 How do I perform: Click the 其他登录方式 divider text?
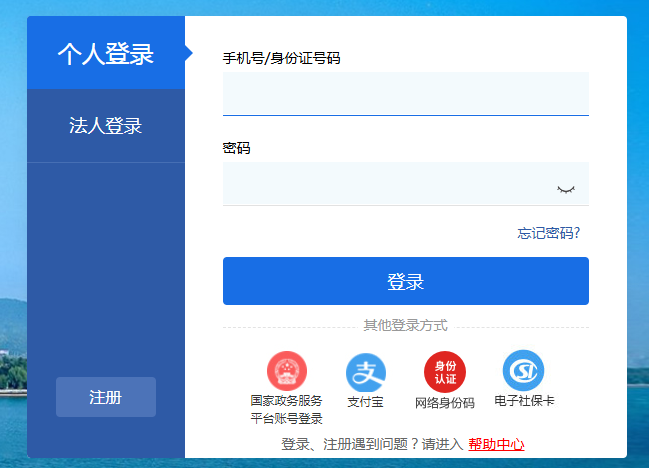click(x=405, y=325)
